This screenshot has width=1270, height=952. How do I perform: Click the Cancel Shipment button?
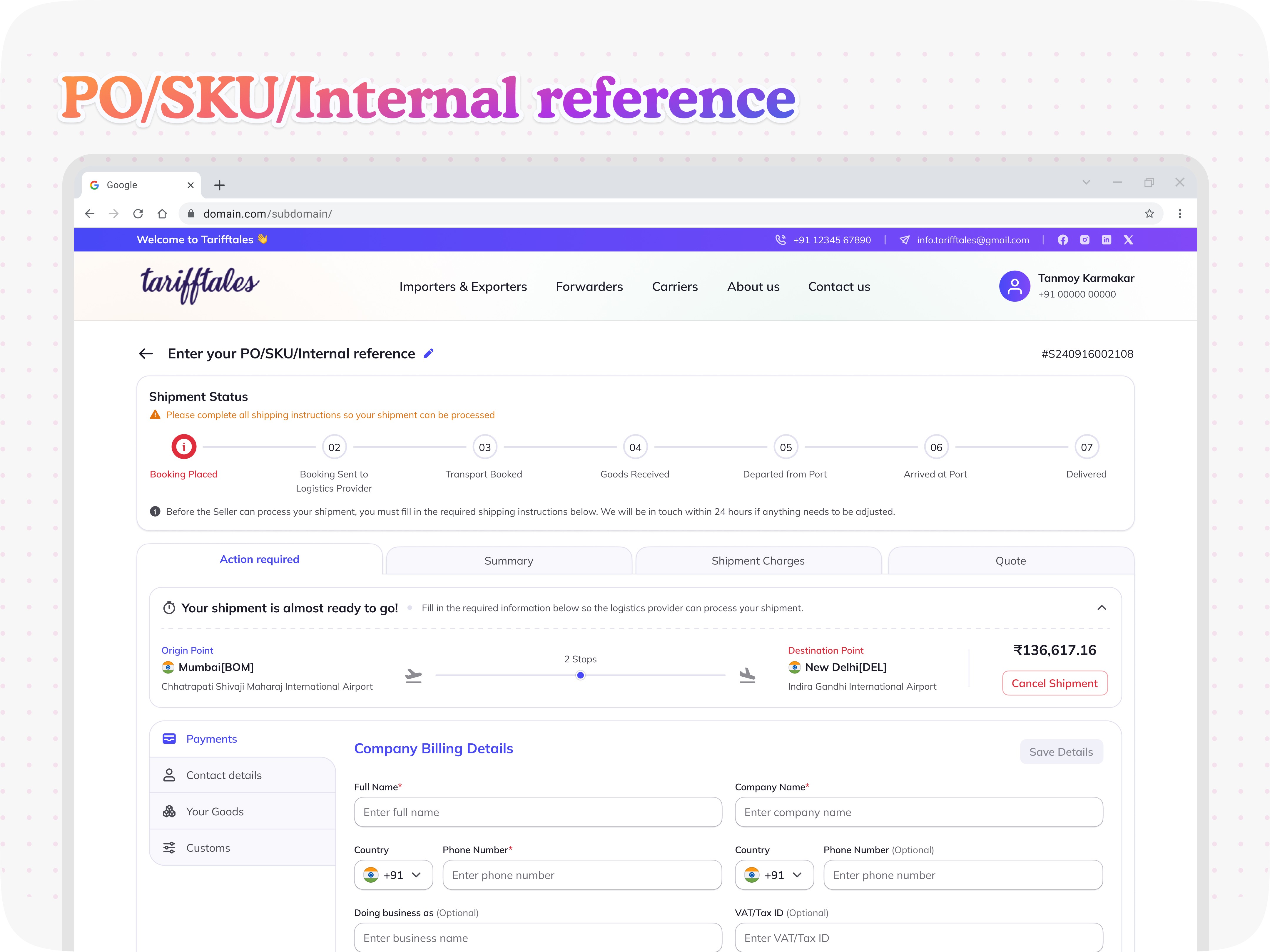(x=1054, y=683)
